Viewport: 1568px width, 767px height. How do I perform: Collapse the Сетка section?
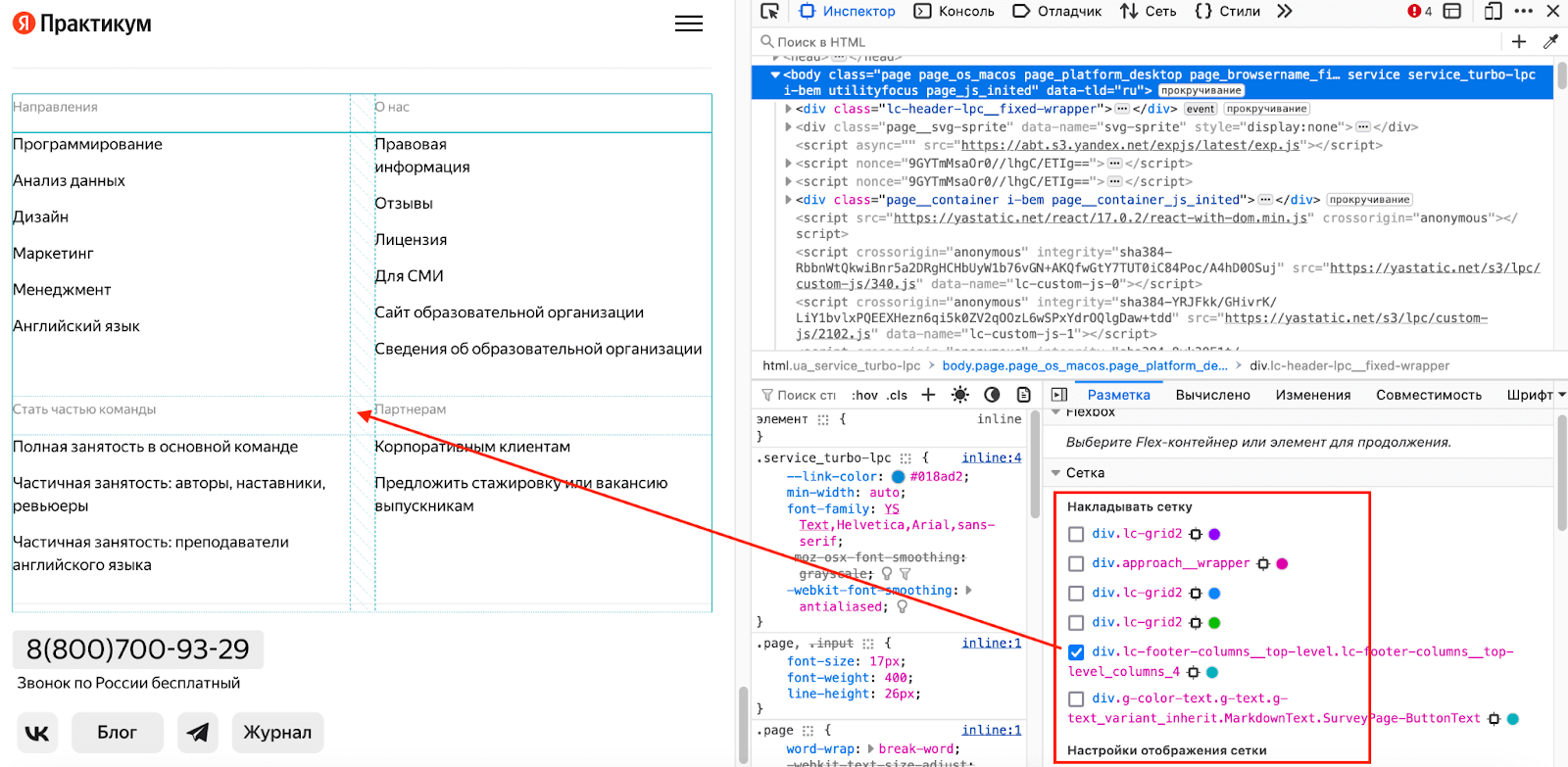(1055, 473)
